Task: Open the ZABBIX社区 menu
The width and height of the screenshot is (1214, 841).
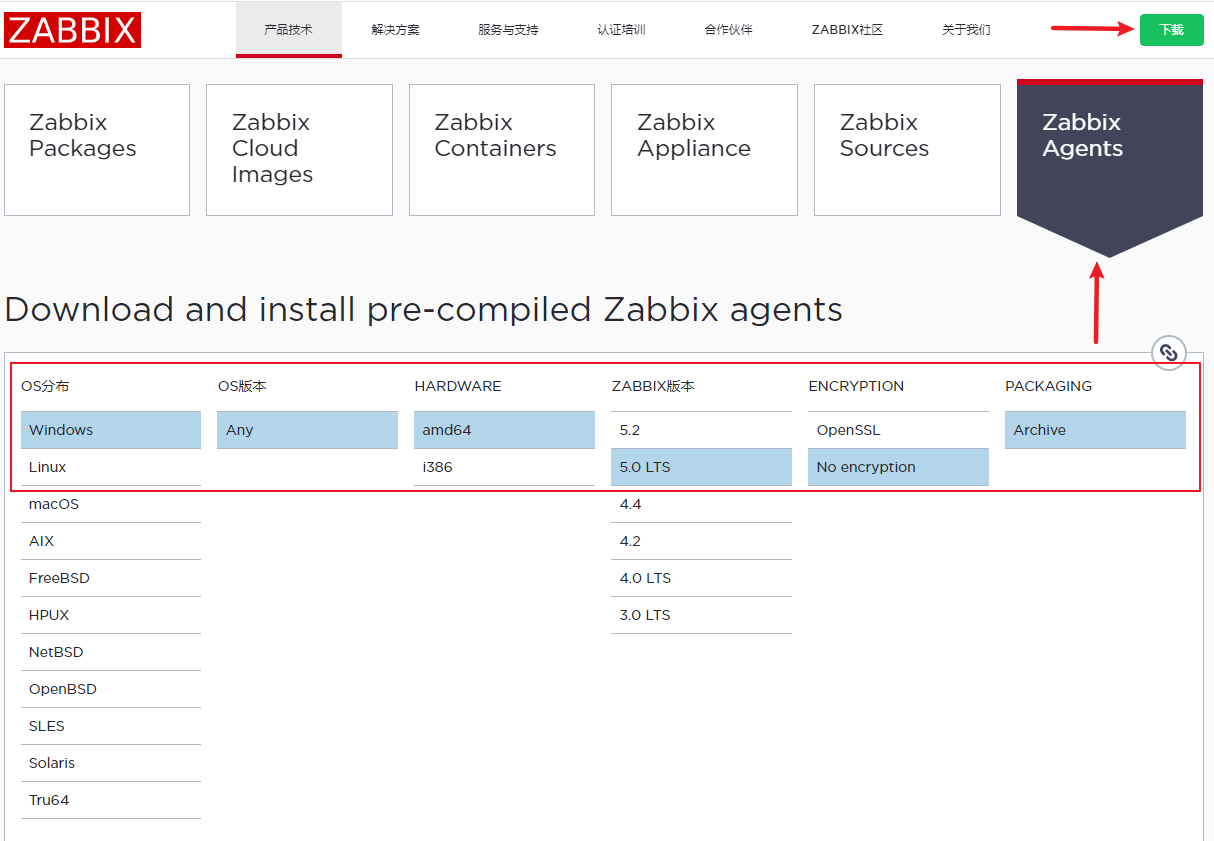Action: coord(847,30)
